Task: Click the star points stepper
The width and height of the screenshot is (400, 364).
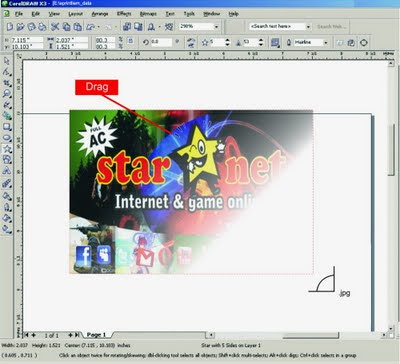Action: point(228,42)
